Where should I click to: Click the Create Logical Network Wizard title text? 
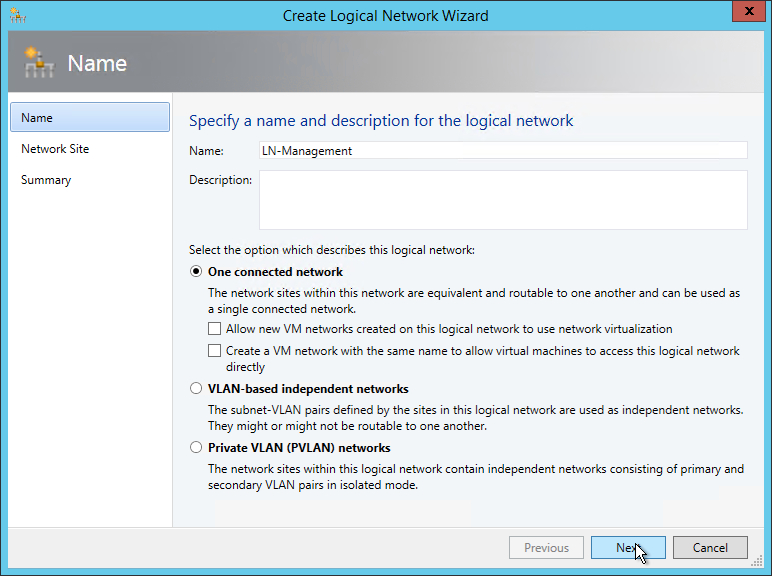pyautogui.click(x=385, y=16)
